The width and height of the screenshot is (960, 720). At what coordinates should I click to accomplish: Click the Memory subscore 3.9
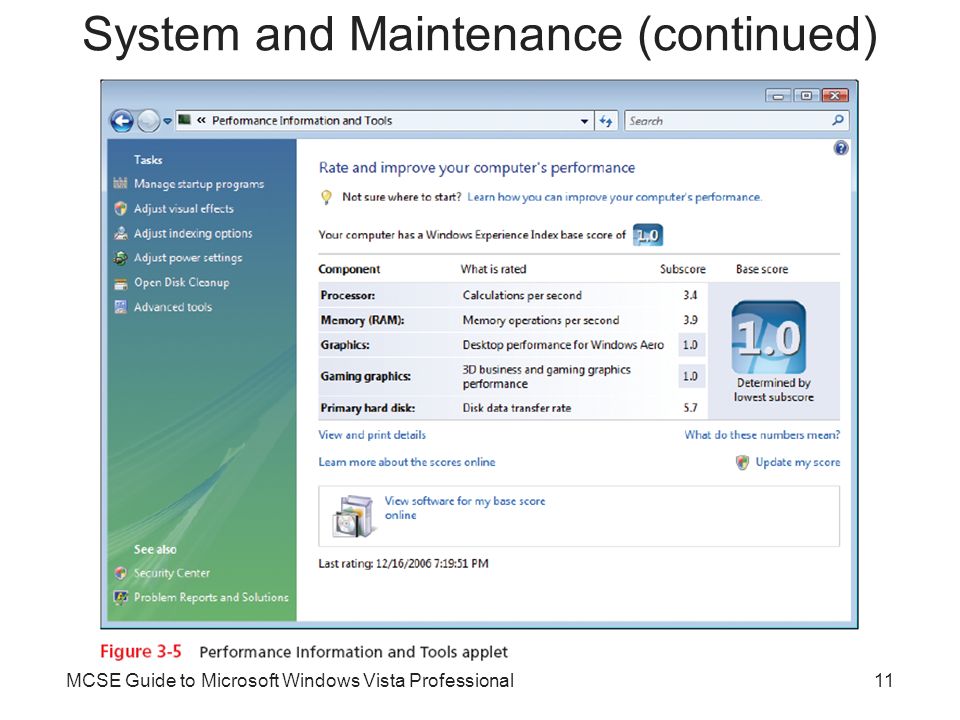[x=690, y=320]
